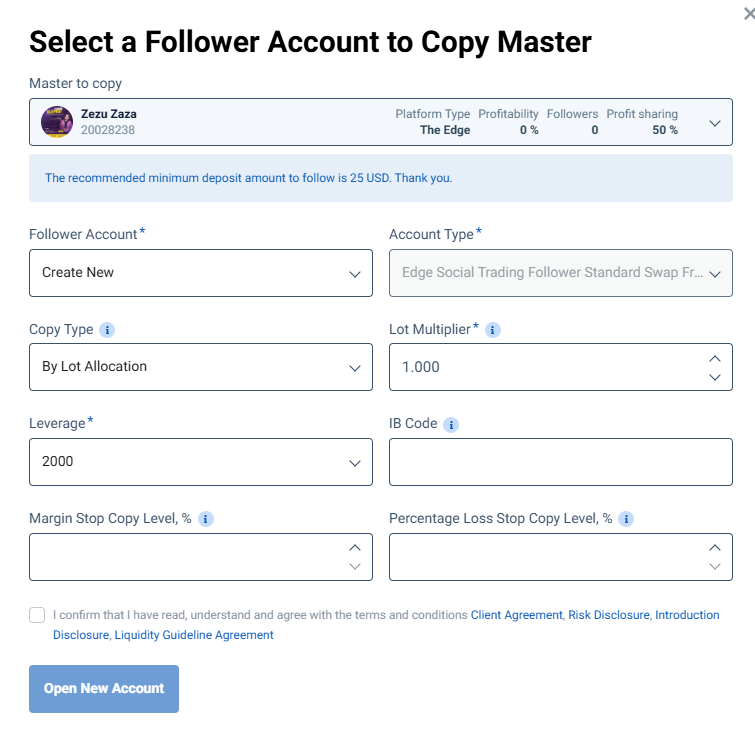The image size is (755, 742).
Task: Expand the Master to copy selector
Action: point(381,122)
